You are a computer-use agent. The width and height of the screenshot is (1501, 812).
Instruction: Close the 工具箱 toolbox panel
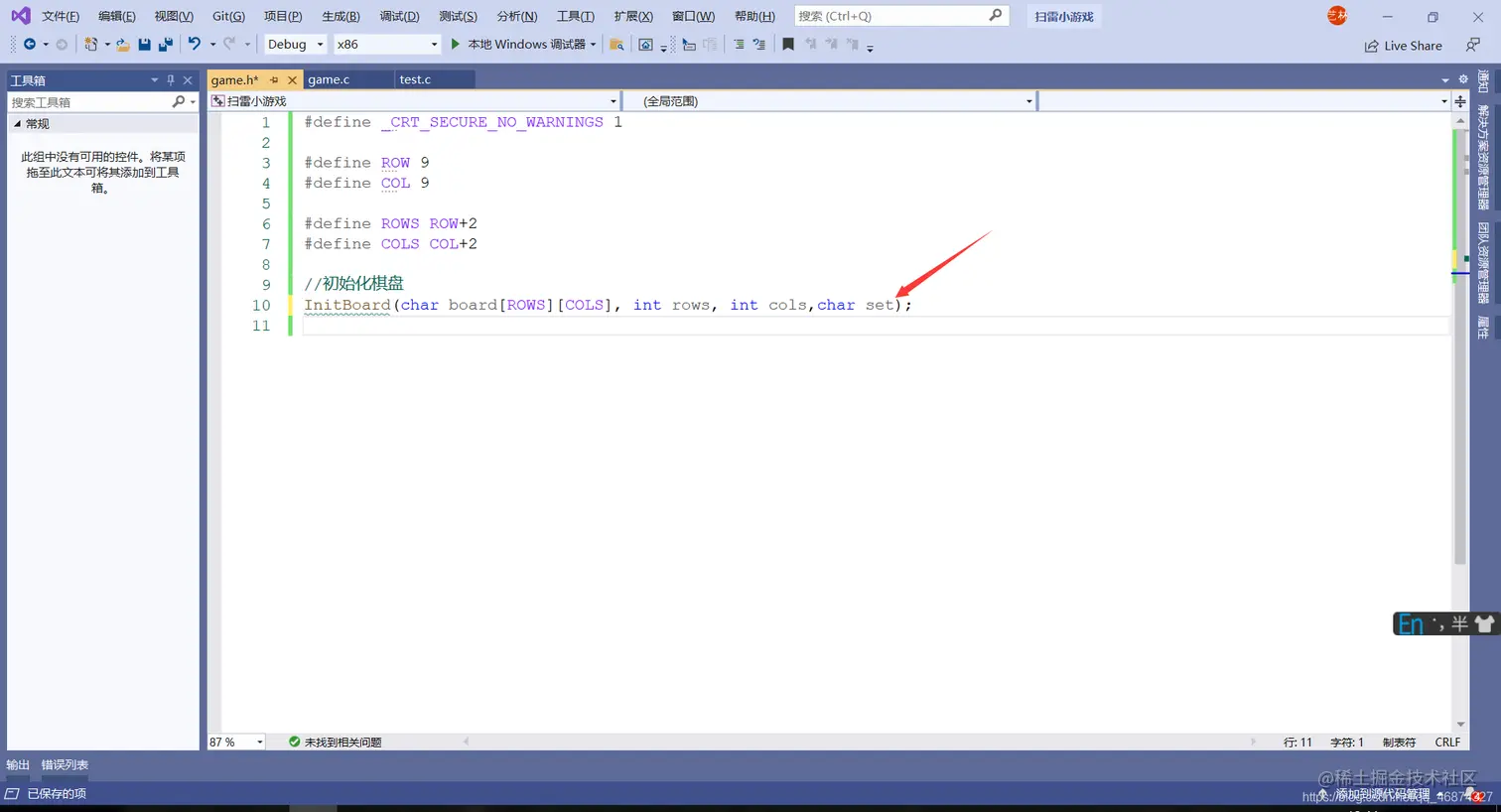188,80
